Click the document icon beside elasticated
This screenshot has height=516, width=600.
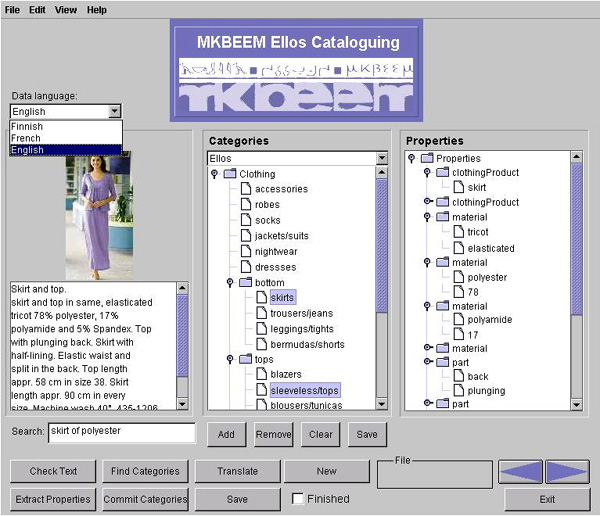click(x=459, y=248)
